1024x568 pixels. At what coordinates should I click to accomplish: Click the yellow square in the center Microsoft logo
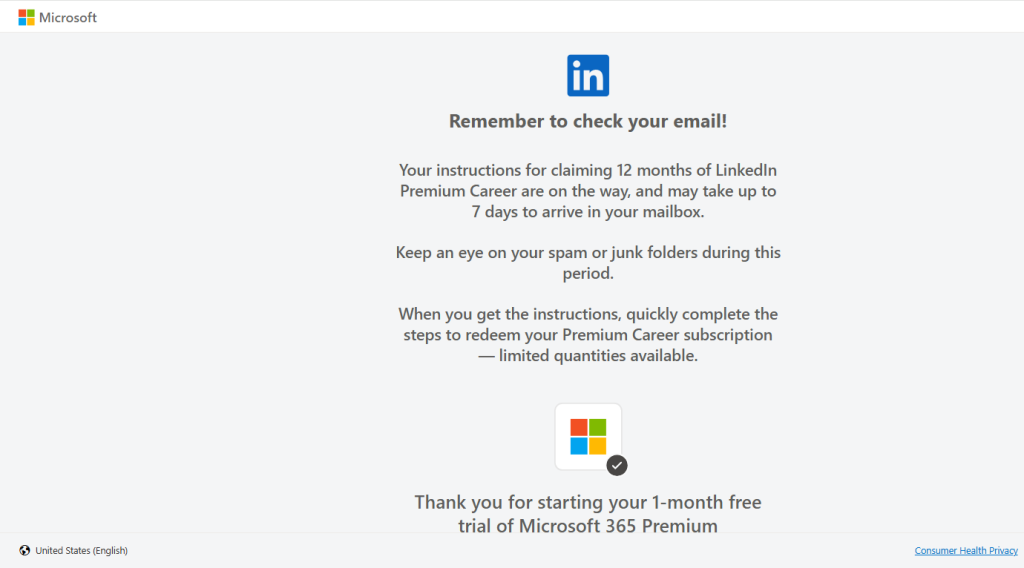click(x=597, y=446)
